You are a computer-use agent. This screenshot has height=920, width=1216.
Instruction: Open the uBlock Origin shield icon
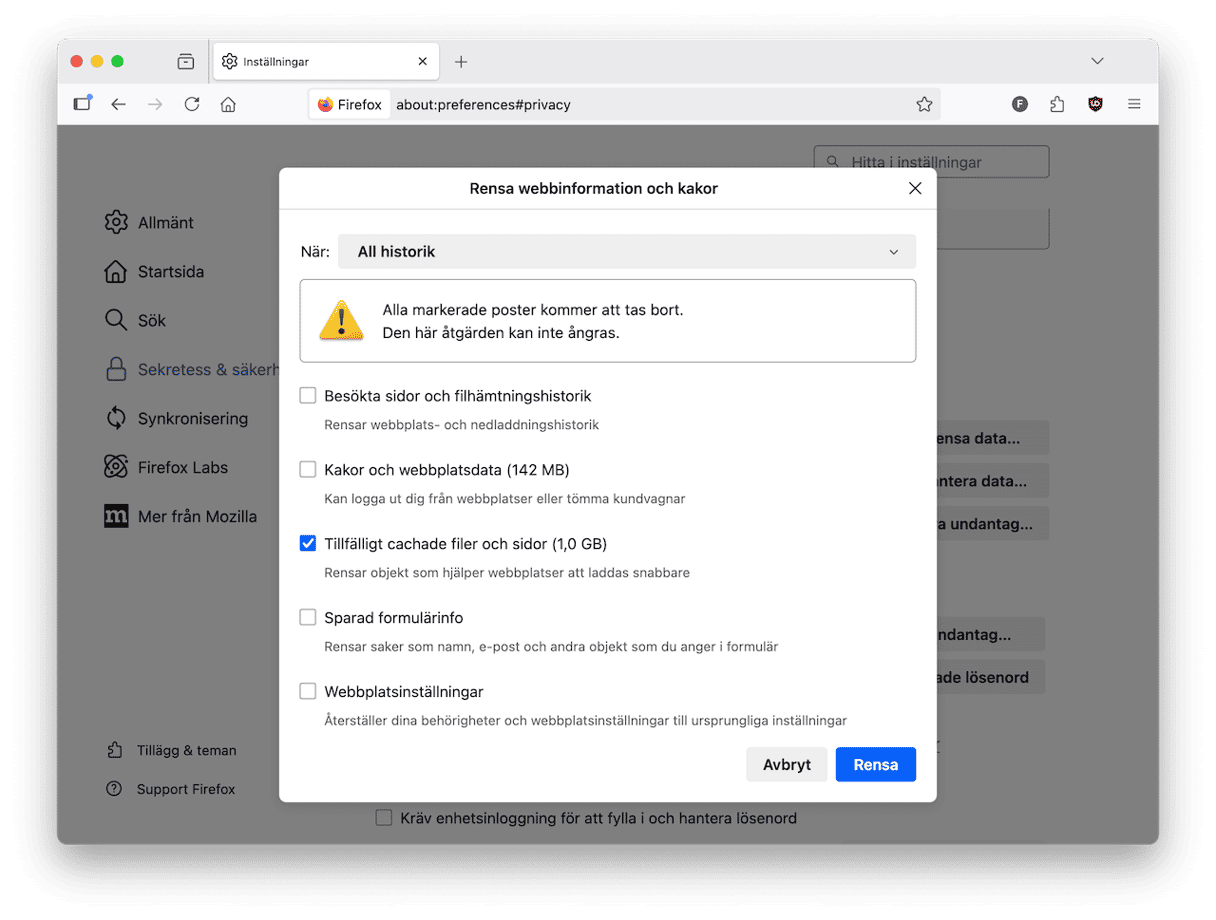1095,104
